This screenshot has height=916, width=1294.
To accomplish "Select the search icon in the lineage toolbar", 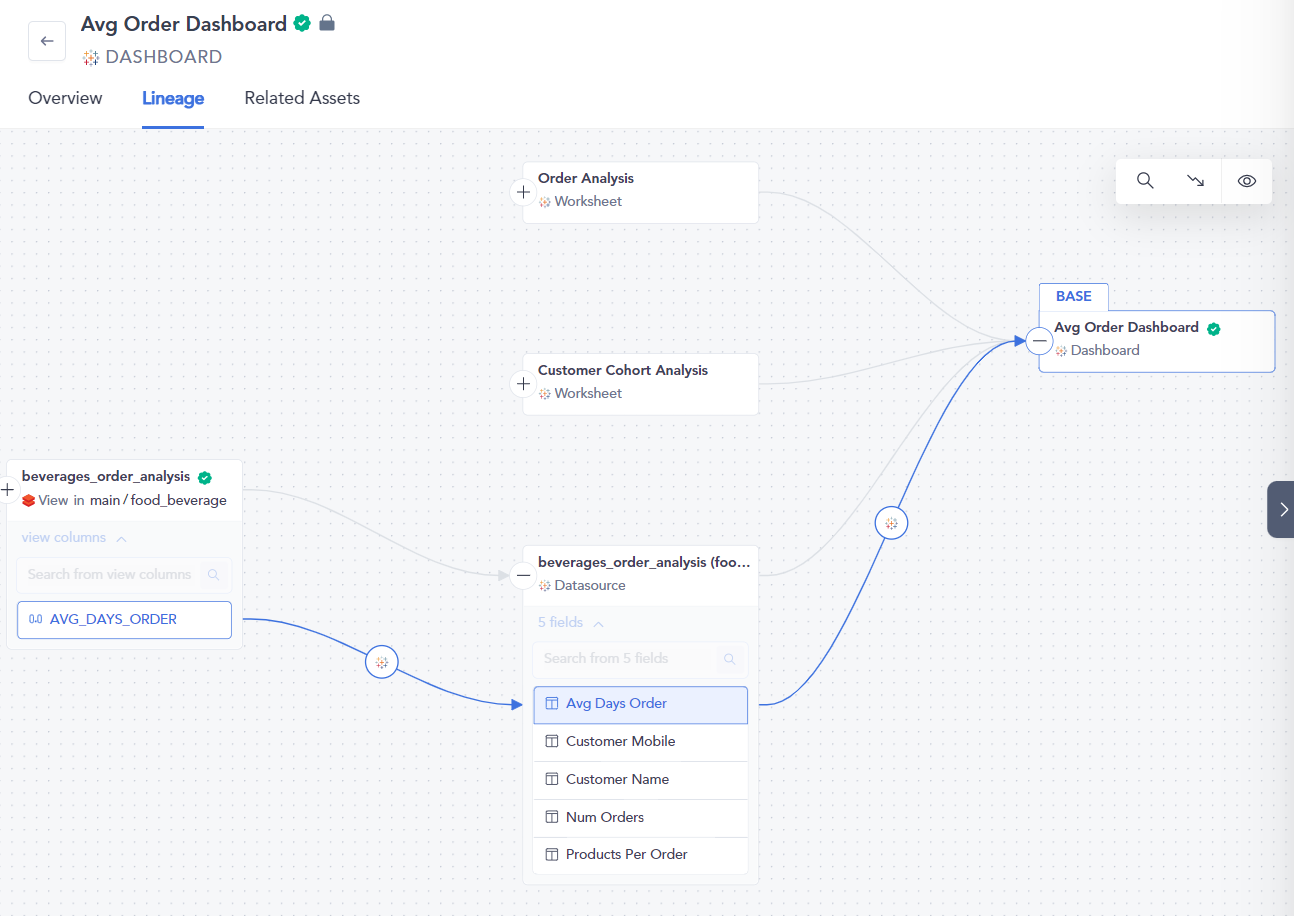I will [1144, 181].
